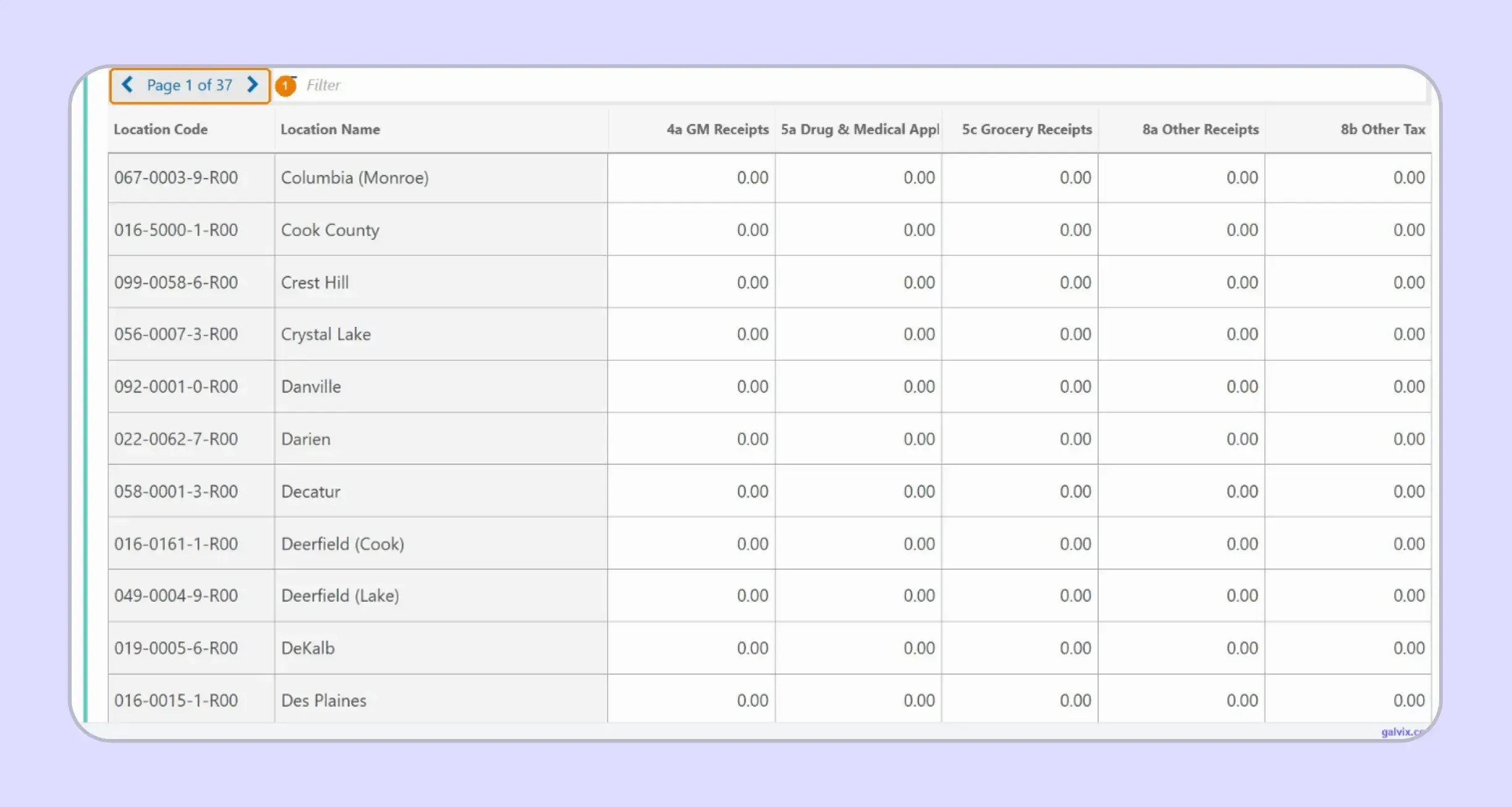The image size is (1512, 807).
Task: Select the Decatur location name
Action: [311, 492]
